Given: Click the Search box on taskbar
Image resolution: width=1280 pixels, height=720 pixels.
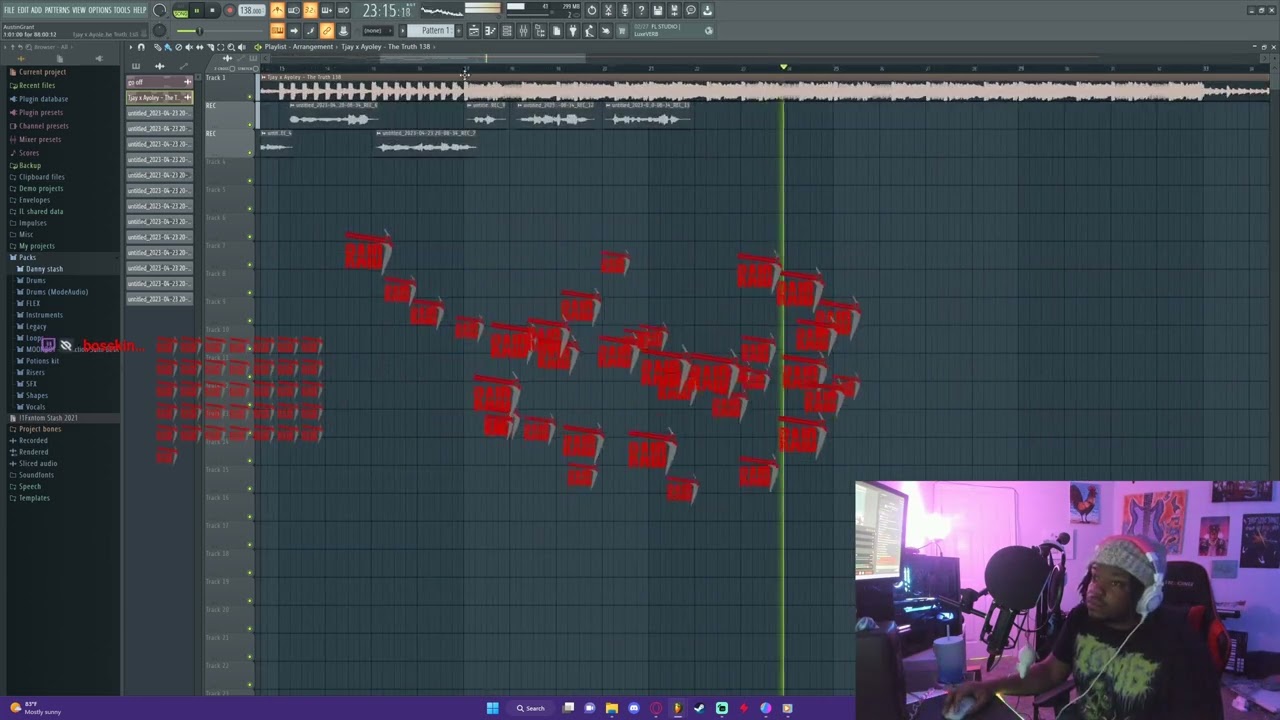Looking at the screenshot, I should 531,708.
